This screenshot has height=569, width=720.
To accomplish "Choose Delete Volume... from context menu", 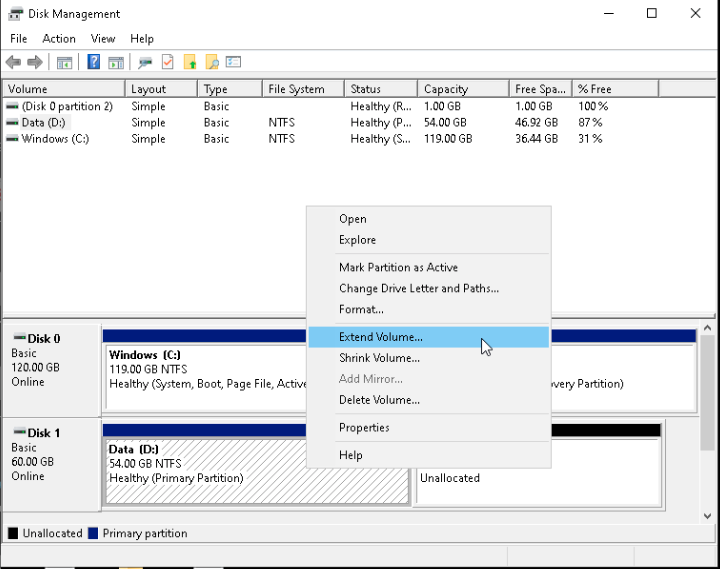I will [429, 400].
